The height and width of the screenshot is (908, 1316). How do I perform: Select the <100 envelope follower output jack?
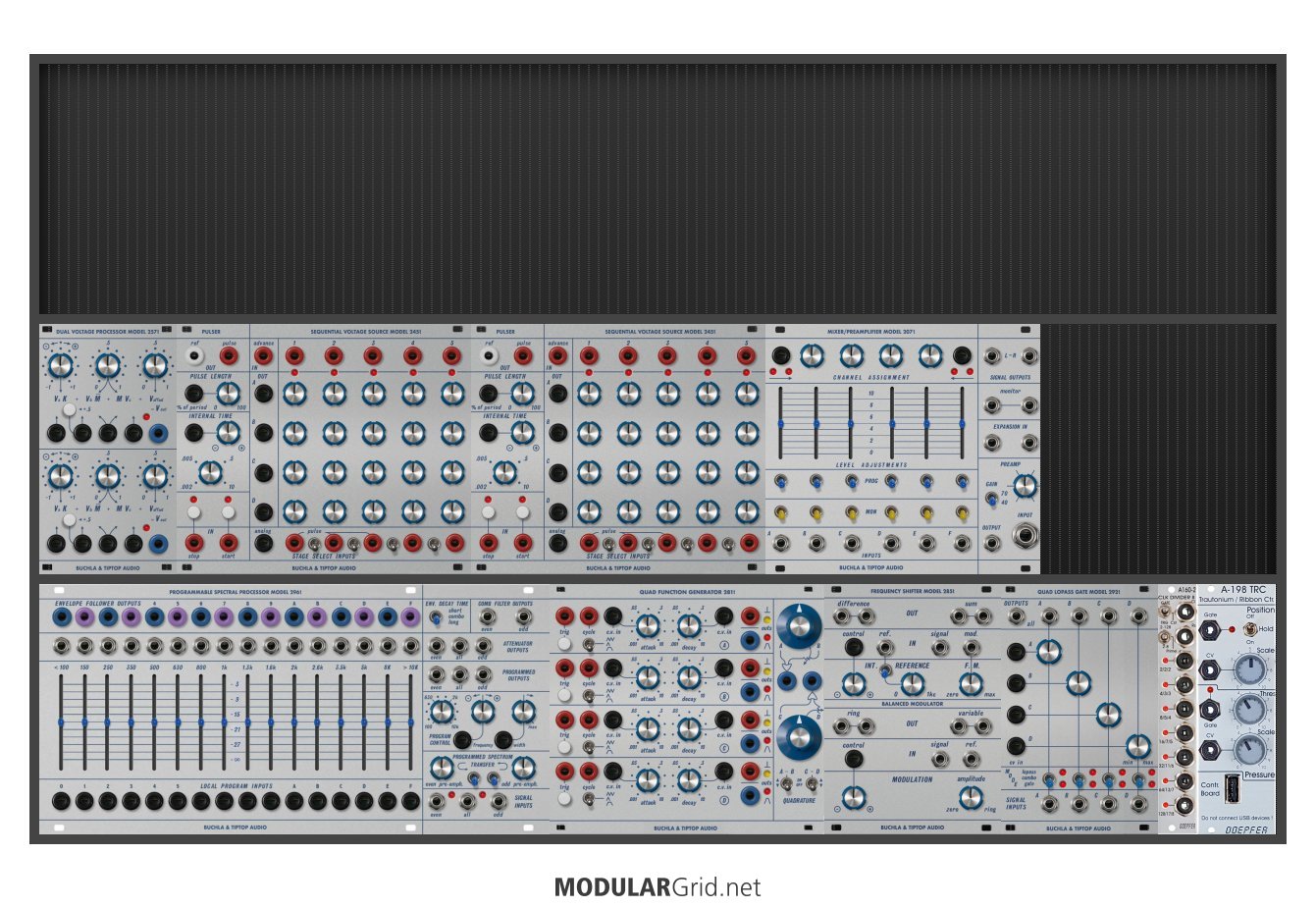(x=61, y=617)
